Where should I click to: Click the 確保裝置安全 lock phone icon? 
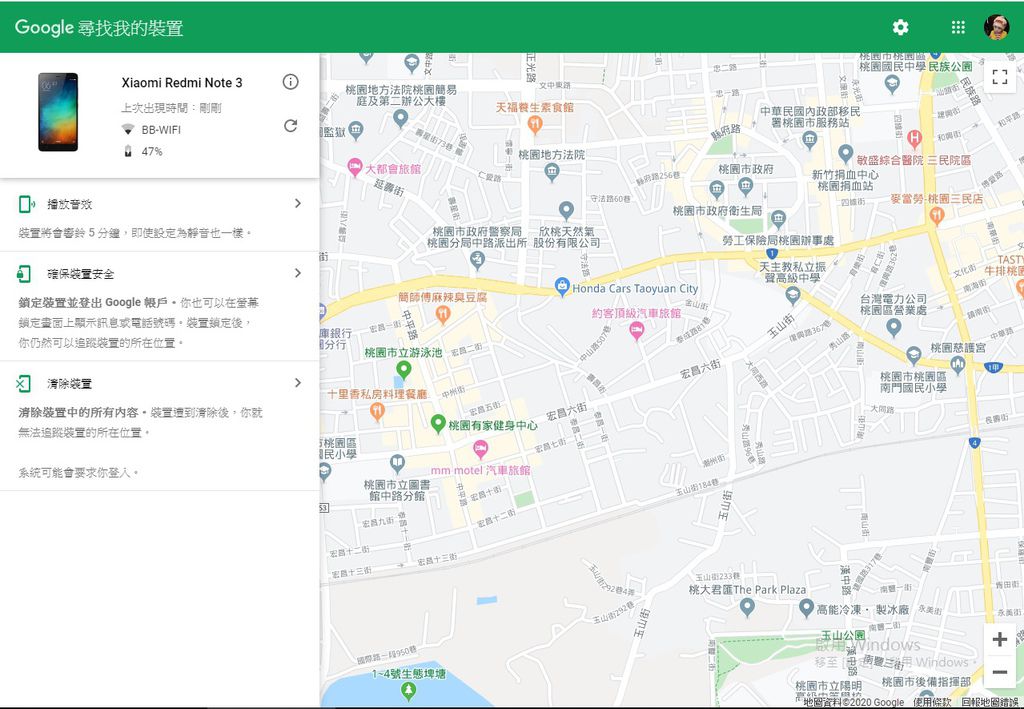(24, 274)
